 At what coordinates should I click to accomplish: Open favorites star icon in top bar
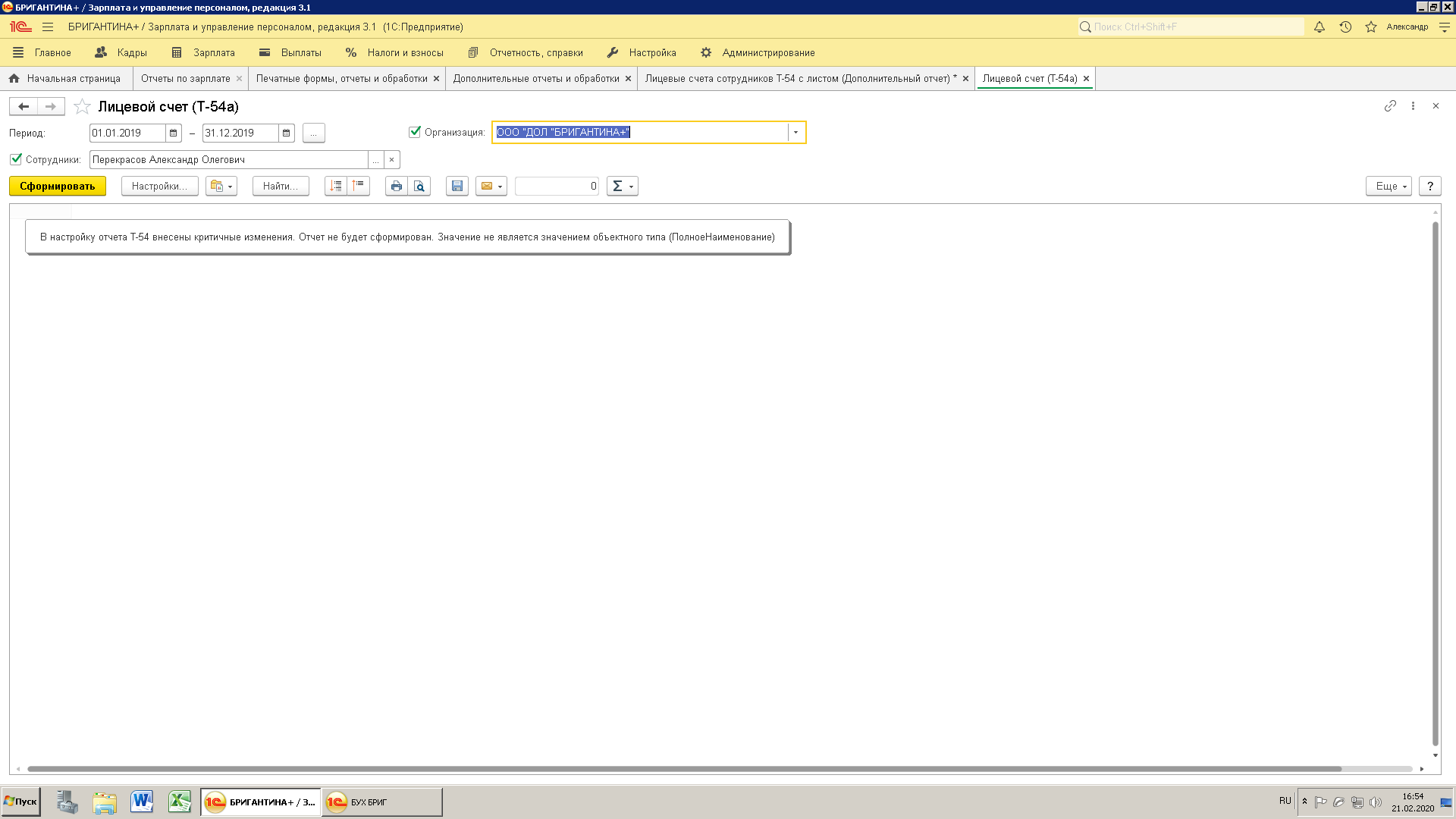click(x=1371, y=27)
